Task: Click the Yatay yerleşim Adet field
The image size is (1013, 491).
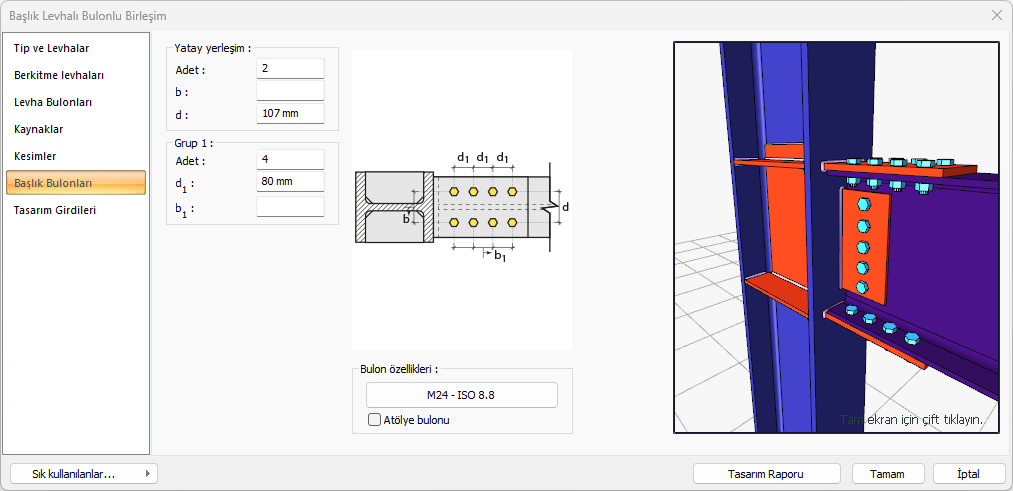Action: [290, 68]
